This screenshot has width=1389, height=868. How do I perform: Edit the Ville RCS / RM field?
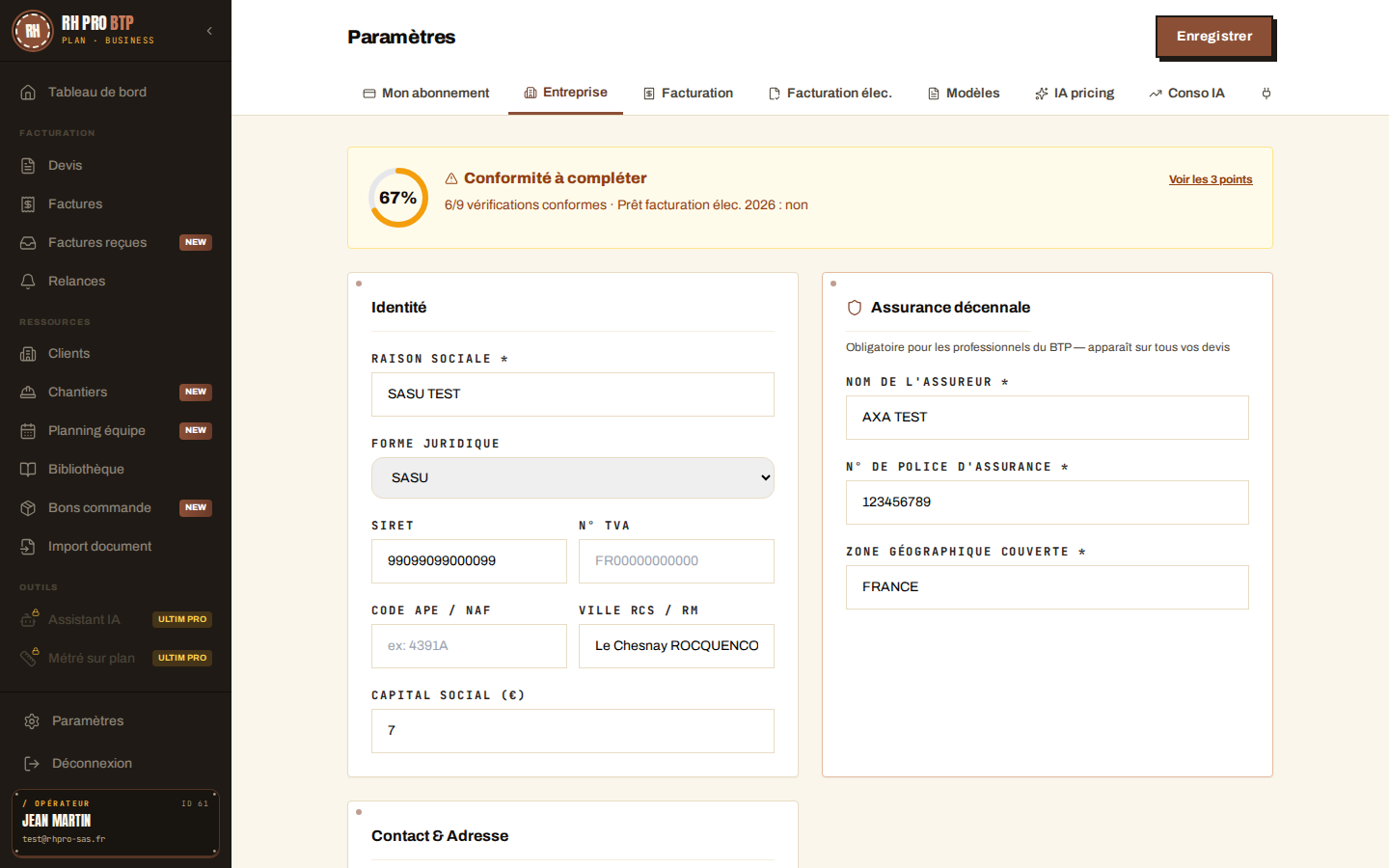676,646
